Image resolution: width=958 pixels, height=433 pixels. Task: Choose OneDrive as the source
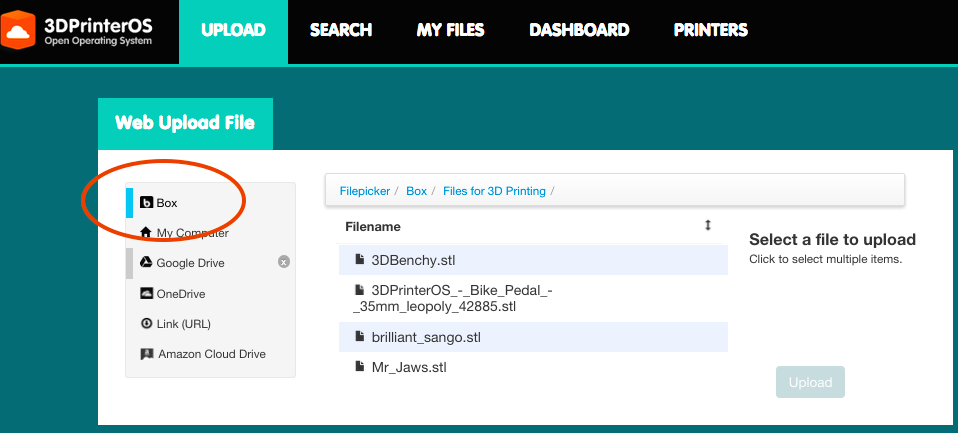[x=181, y=294]
